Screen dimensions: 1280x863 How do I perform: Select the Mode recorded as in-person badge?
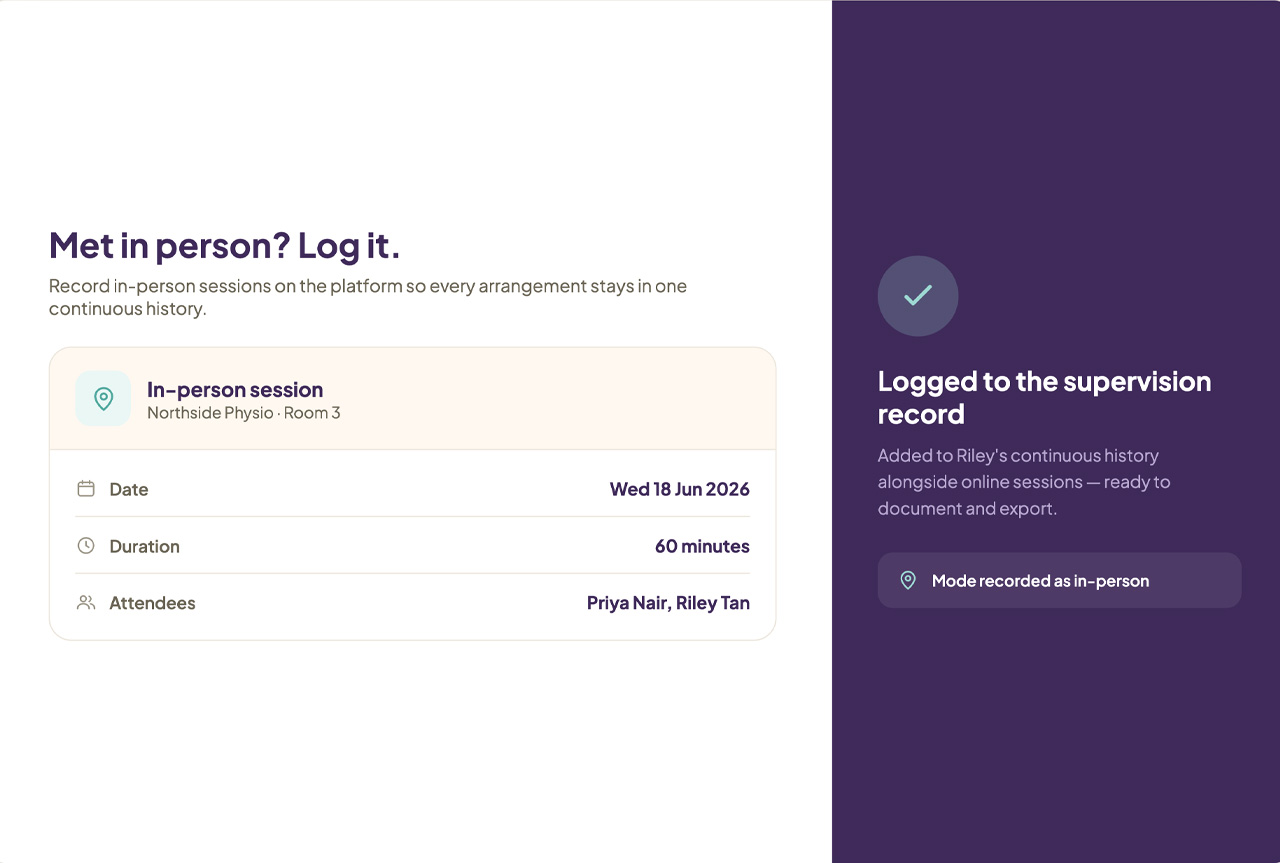1059,580
